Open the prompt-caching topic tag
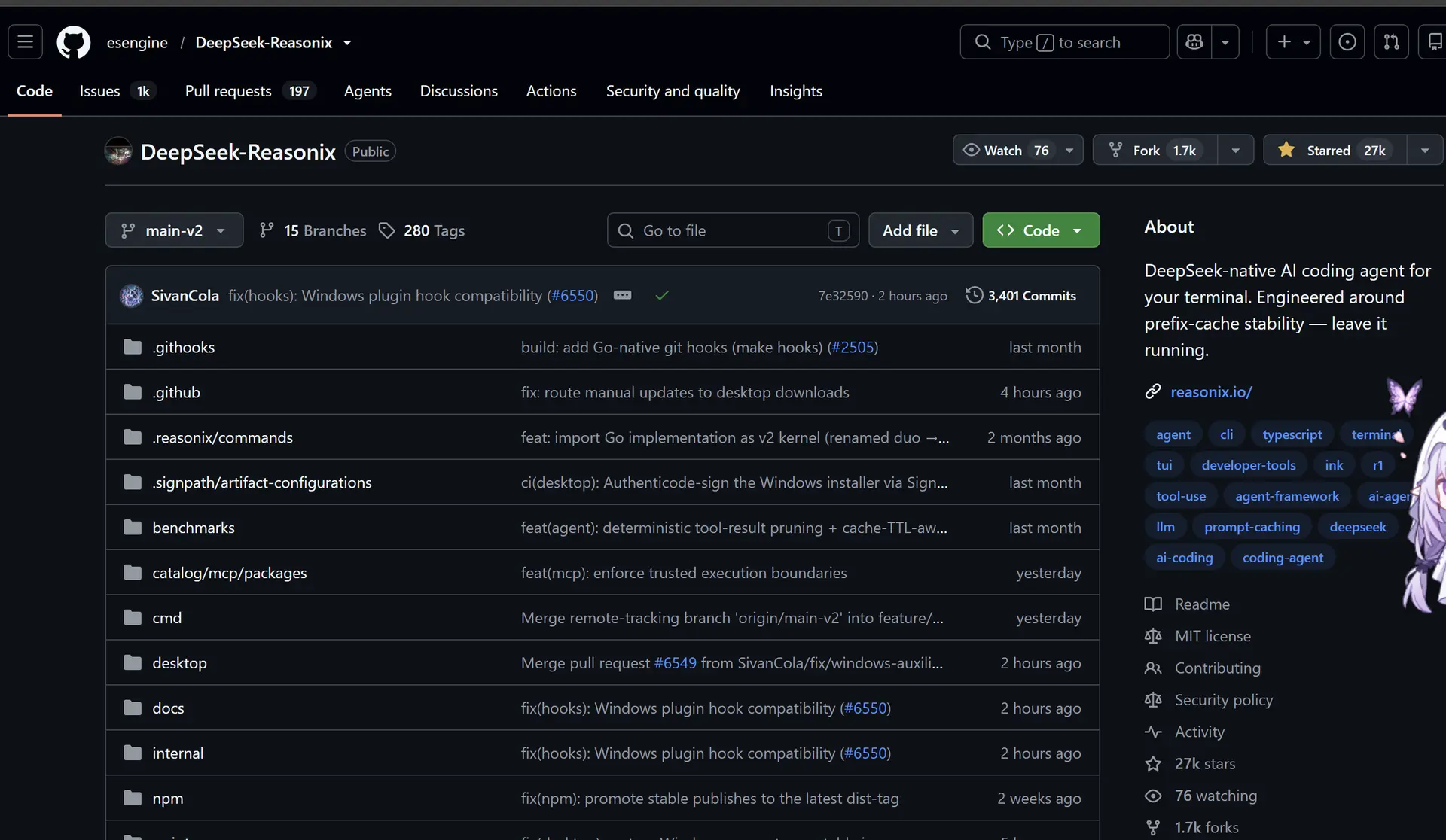Viewport: 1446px width, 840px height. (1252, 527)
